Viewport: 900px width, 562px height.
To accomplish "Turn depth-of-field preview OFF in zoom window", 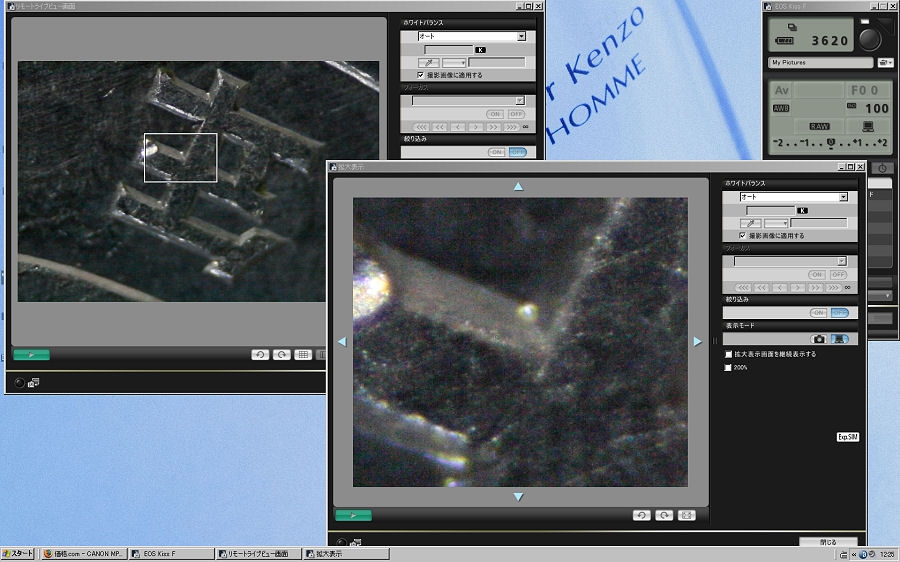I will coord(839,313).
